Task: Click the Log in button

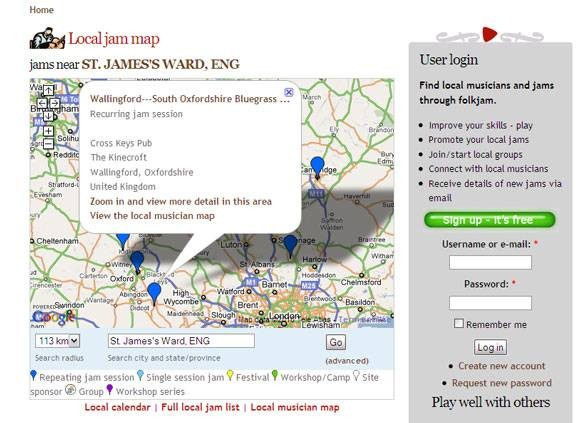Action: (490, 348)
